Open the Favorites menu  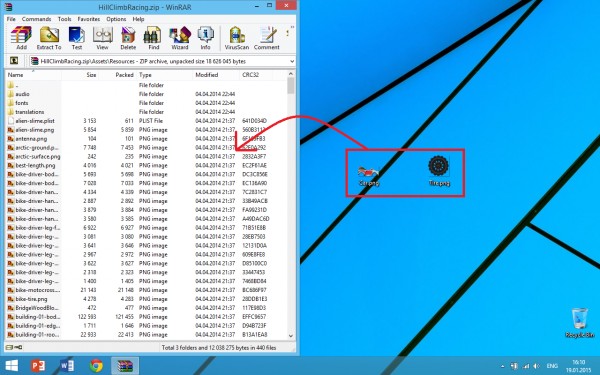(89, 19)
